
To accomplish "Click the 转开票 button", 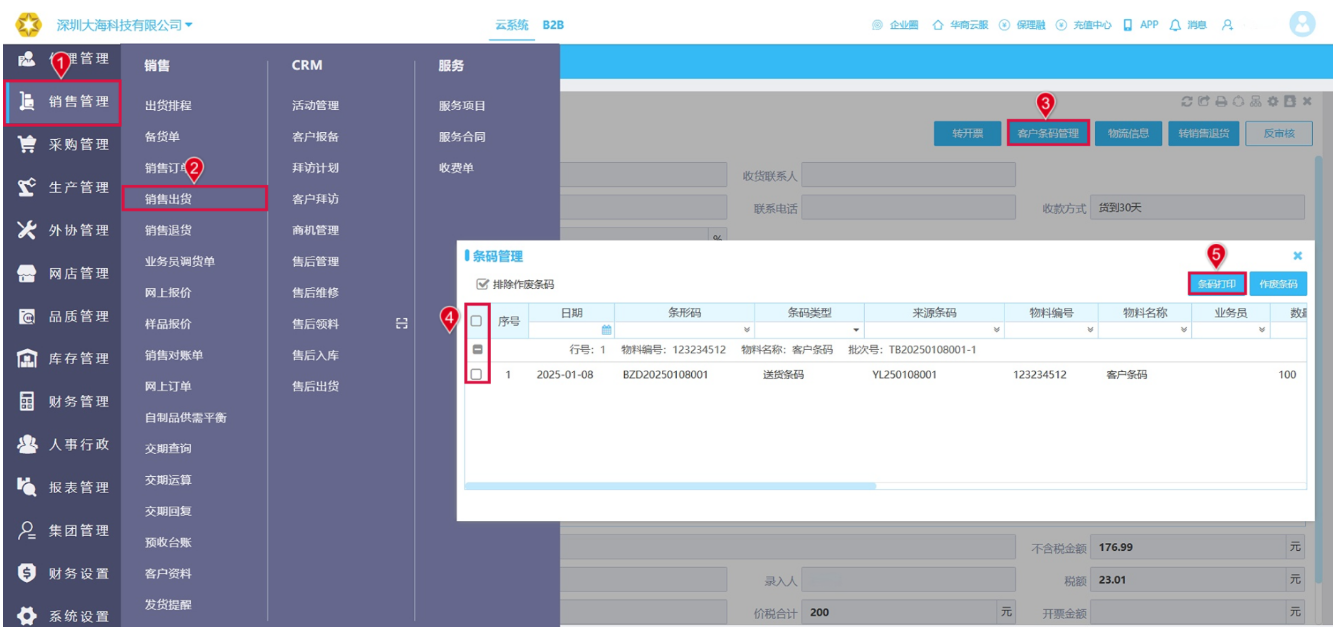I will tap(967, 133).
